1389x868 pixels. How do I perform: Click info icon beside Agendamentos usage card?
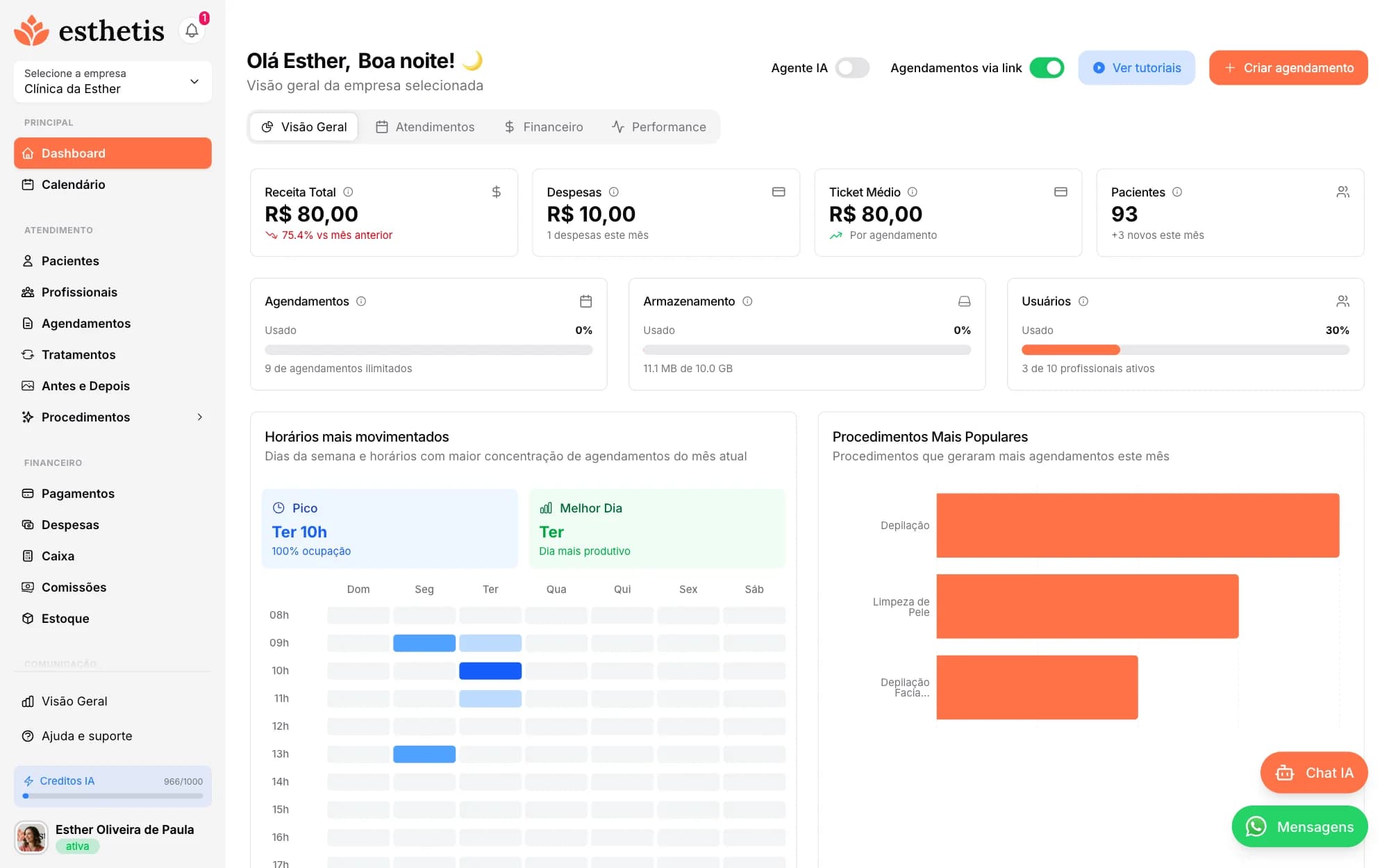click(x=361, y=301)
